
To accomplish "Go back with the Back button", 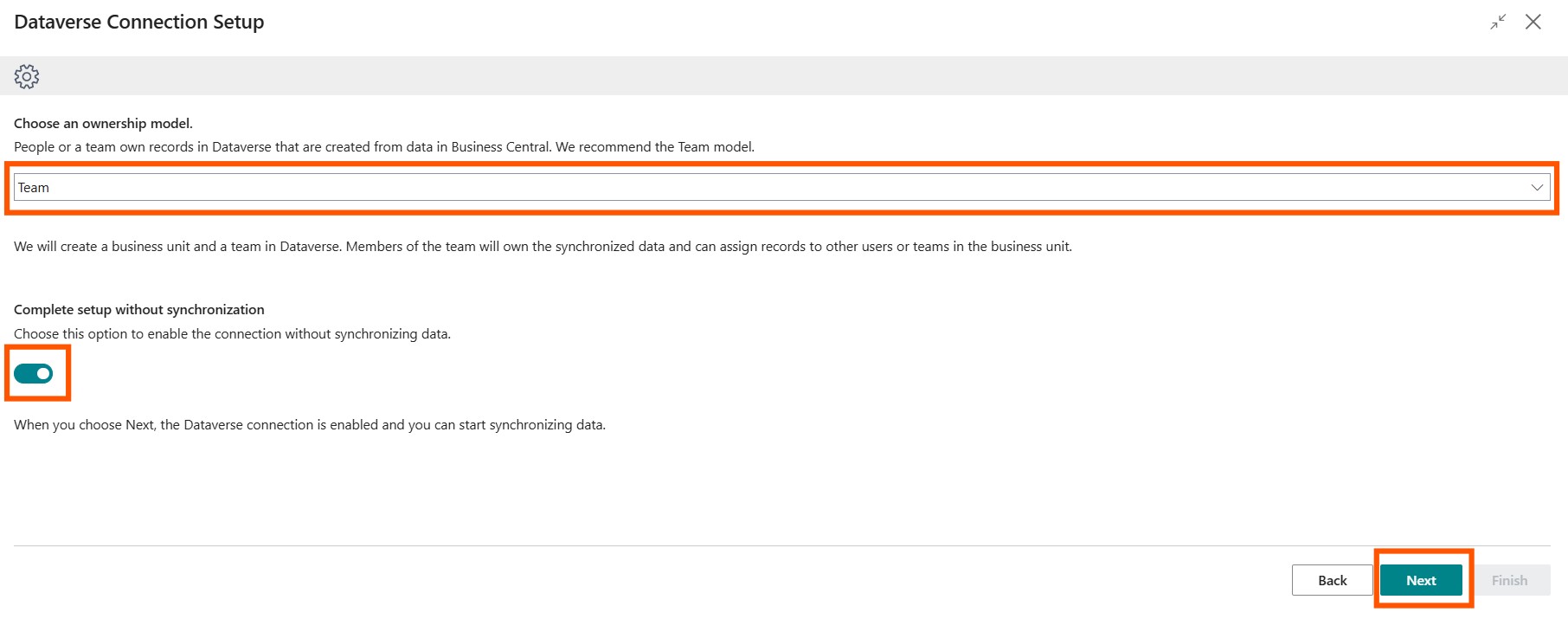I will pos(1332,580).
